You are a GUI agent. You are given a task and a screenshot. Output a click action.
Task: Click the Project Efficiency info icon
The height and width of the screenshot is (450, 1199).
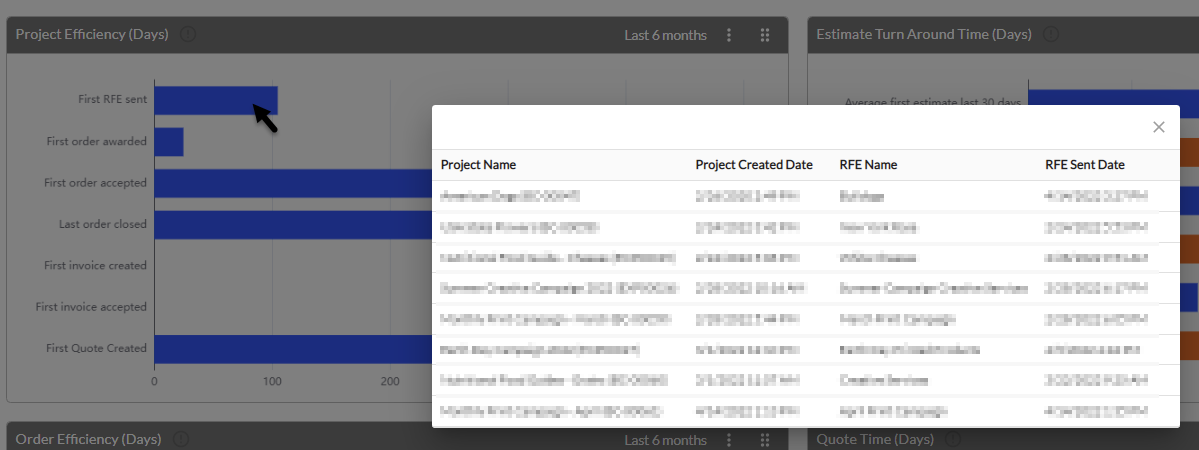(x=187, y=34)
